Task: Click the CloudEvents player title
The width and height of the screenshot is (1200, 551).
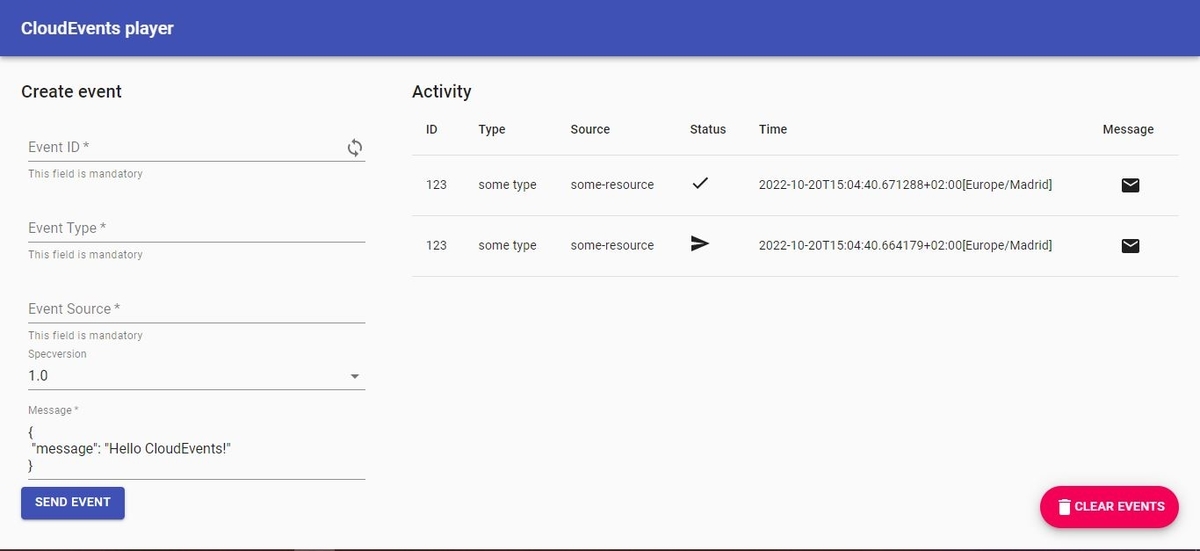Action: (x=97, y=28)
